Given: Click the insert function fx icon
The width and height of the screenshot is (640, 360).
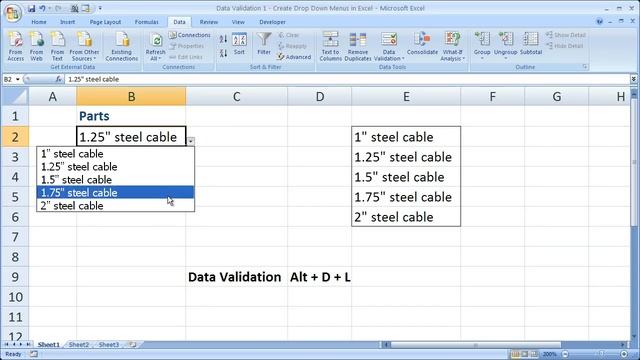Looking at the screenshot, I should [59, 79].
